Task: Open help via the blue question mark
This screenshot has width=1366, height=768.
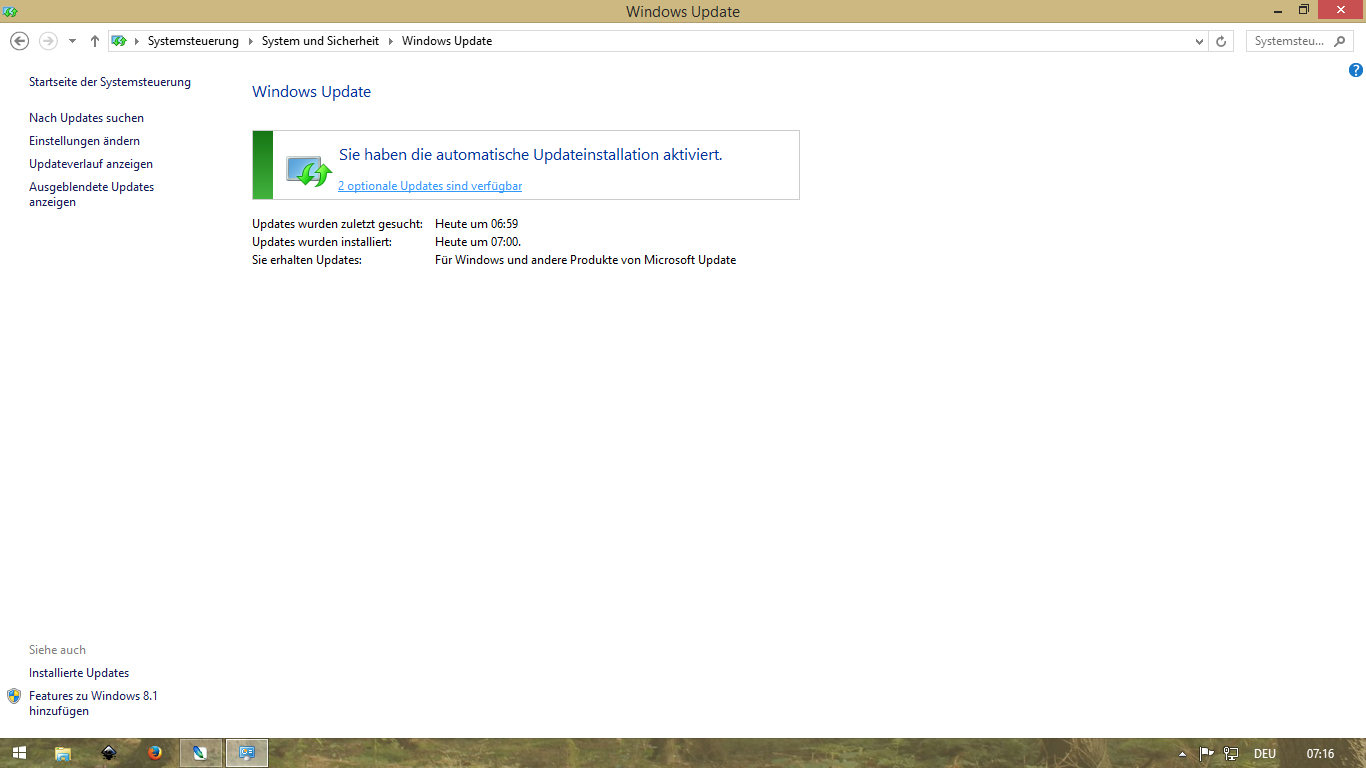Action: 1356,70
